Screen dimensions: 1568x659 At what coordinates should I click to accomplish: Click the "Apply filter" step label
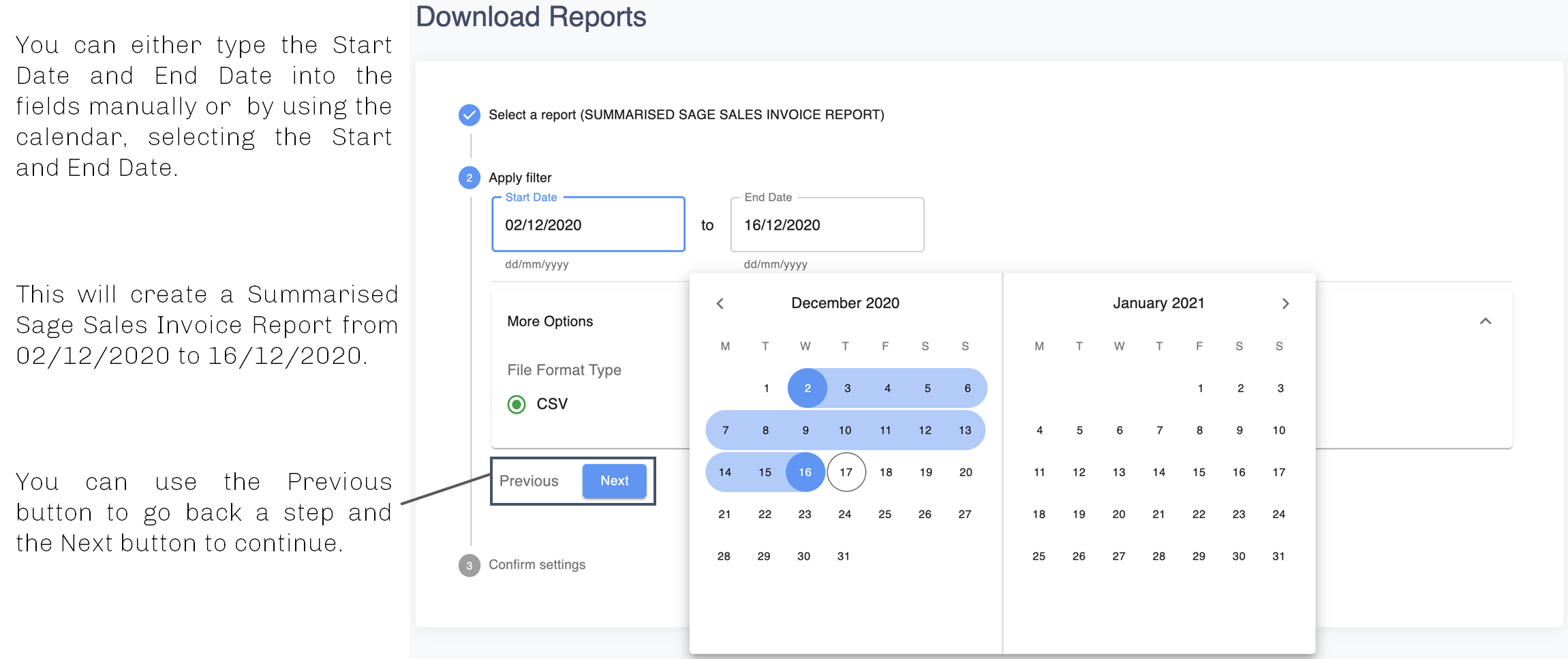(520, 178)
